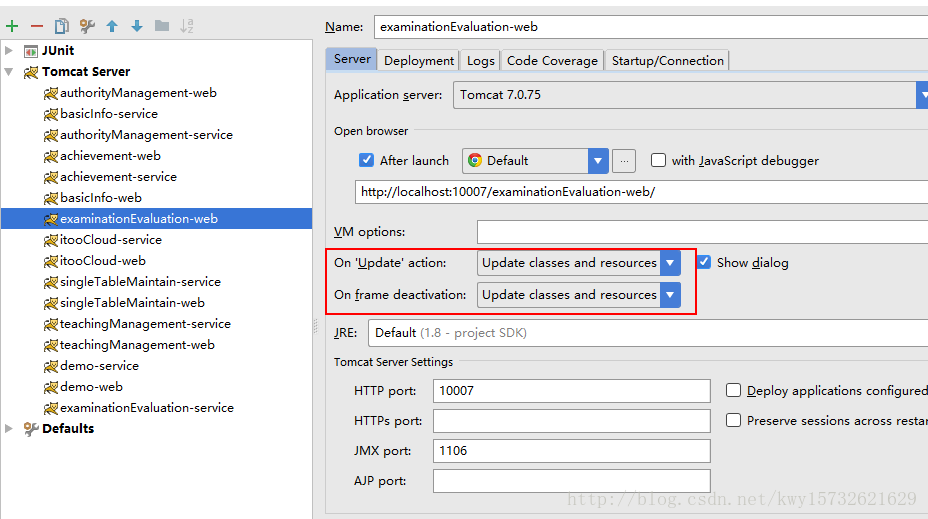Select examinationEvaluation-service configuration

coord(147,408)
